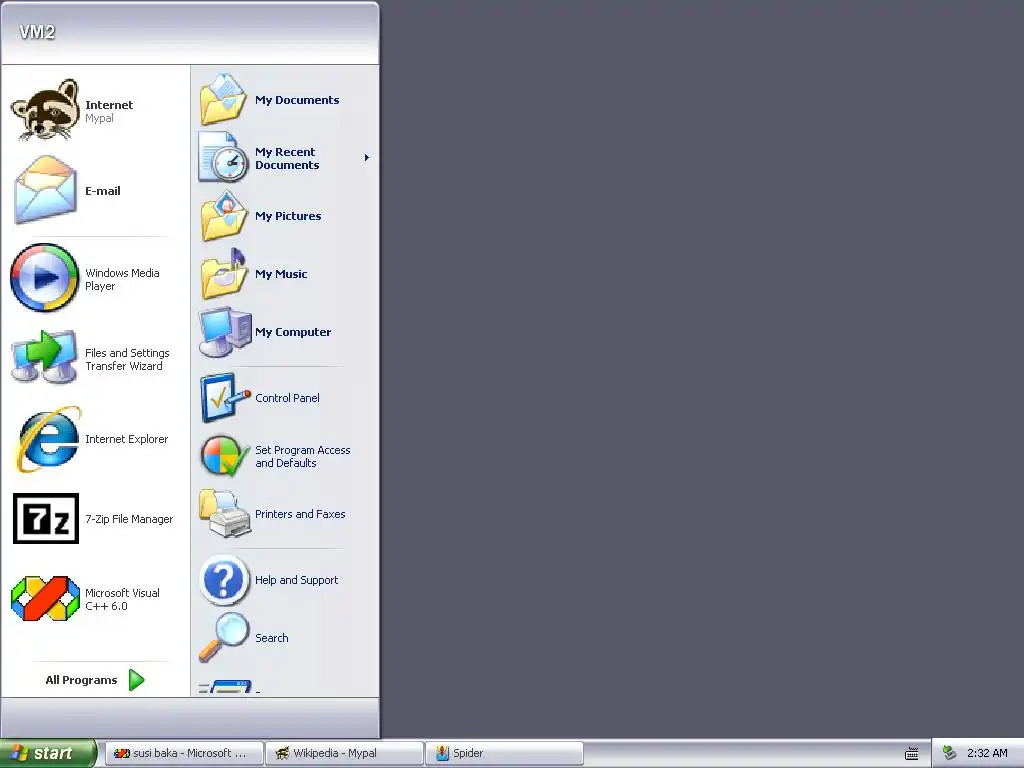1024x768 pixels.
Task: Click My Computer text label
Action: (293, 332)
